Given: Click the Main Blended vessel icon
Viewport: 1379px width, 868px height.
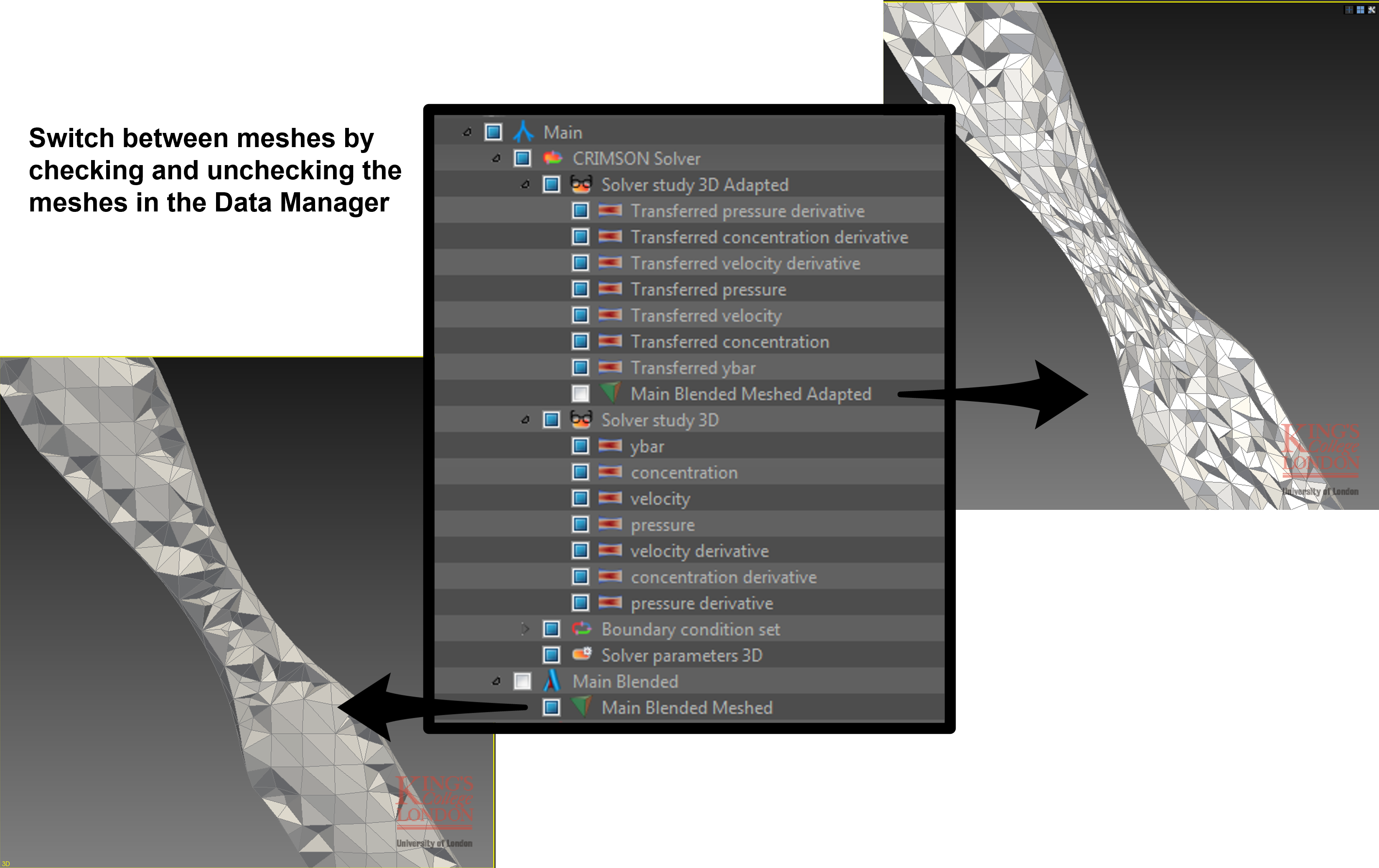Looking at the screenshot, I should pyautogui.click(x=552, y=681).
